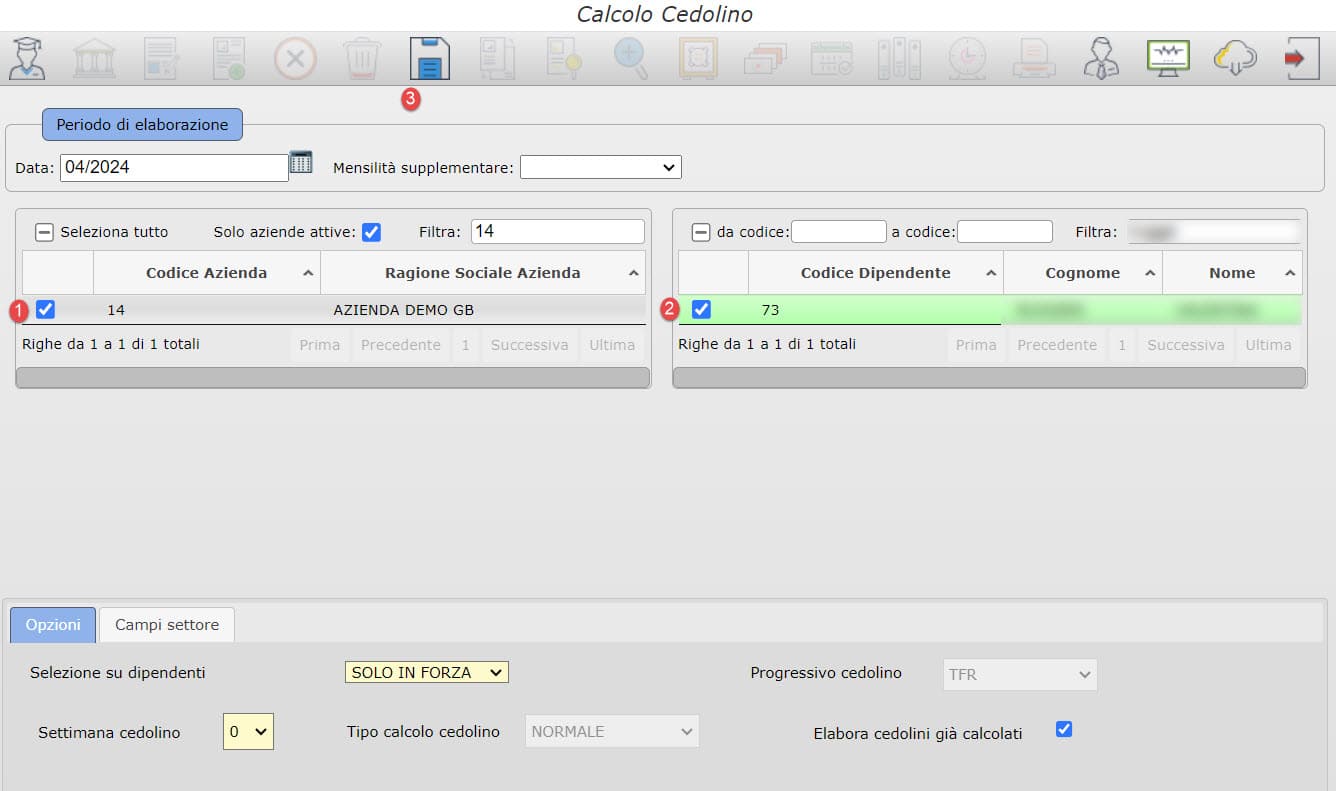Click Successiva in companies pager
Screen dimensions: 1336x791
(529, 345)
